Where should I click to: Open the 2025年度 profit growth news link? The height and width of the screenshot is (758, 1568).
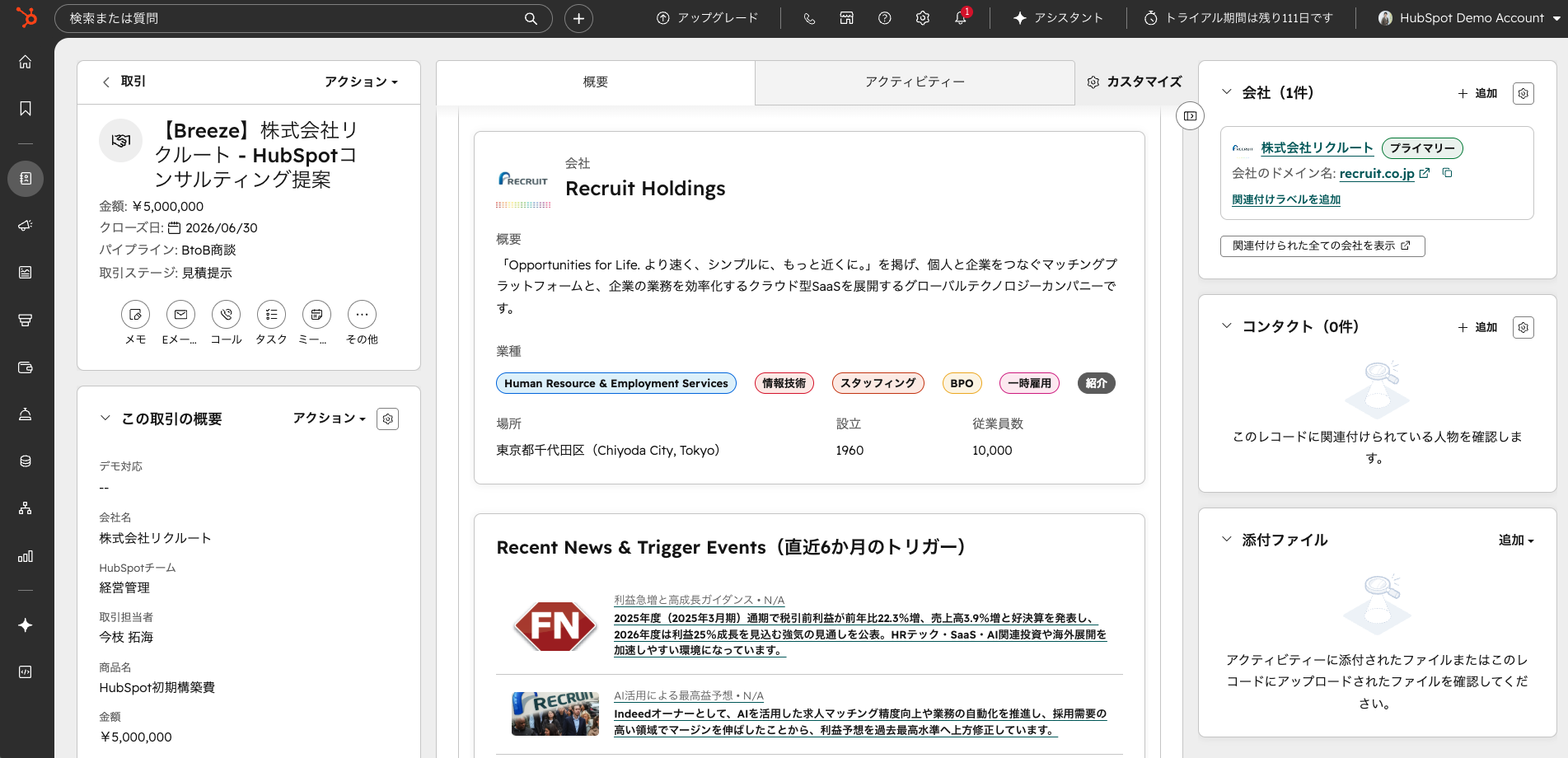click(x=860, y=634)
